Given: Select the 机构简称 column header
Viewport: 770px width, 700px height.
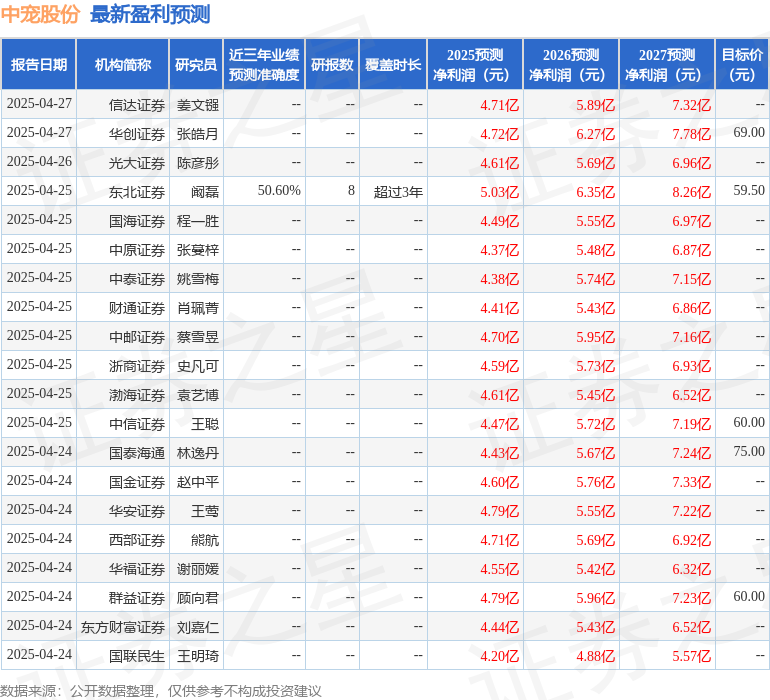Looking at the screenshot, I should click(x=122, y=65).
